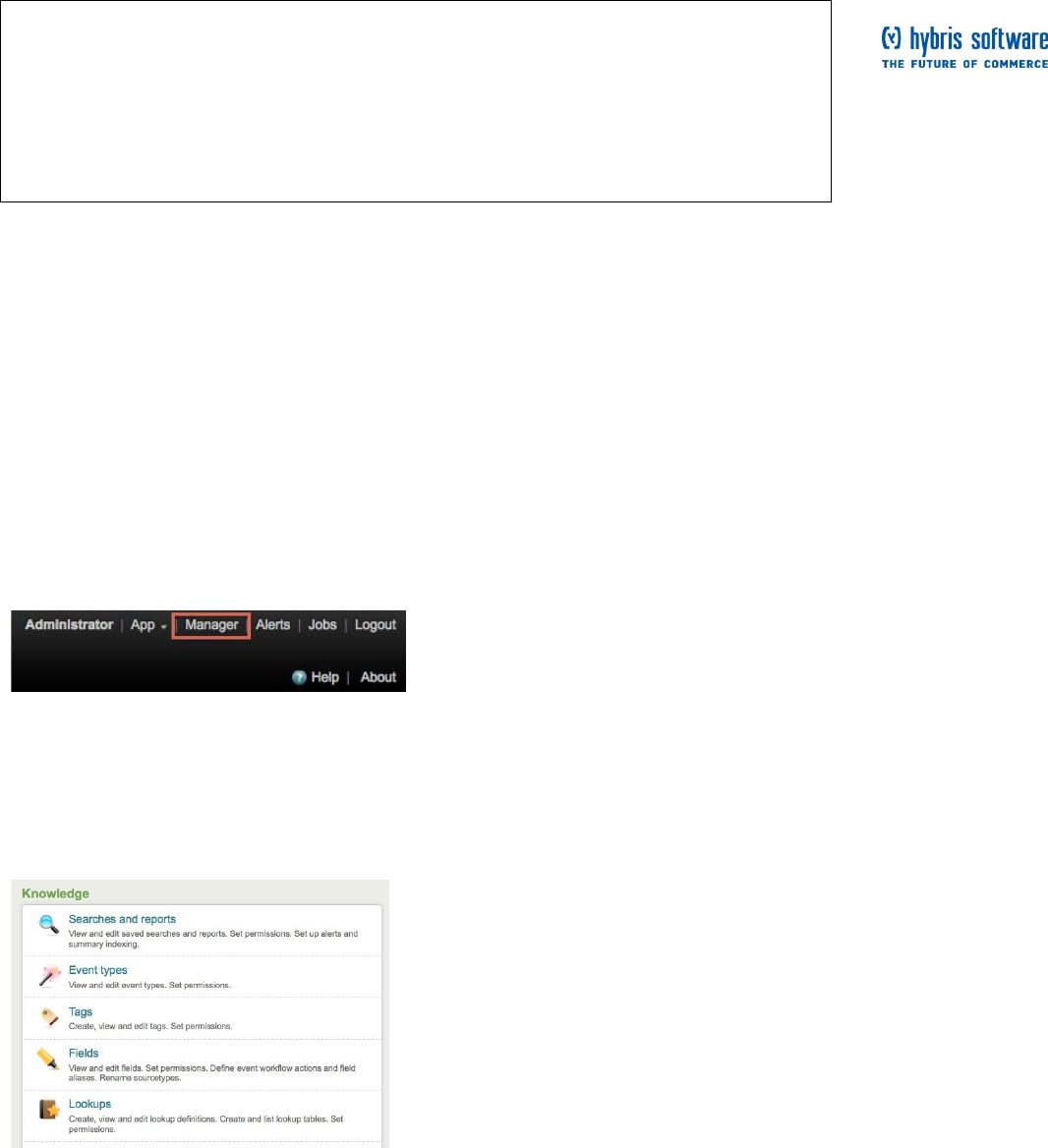The image size is (1048, 1148).
Task: Click the Knowledge section heading
Action: 56,894
